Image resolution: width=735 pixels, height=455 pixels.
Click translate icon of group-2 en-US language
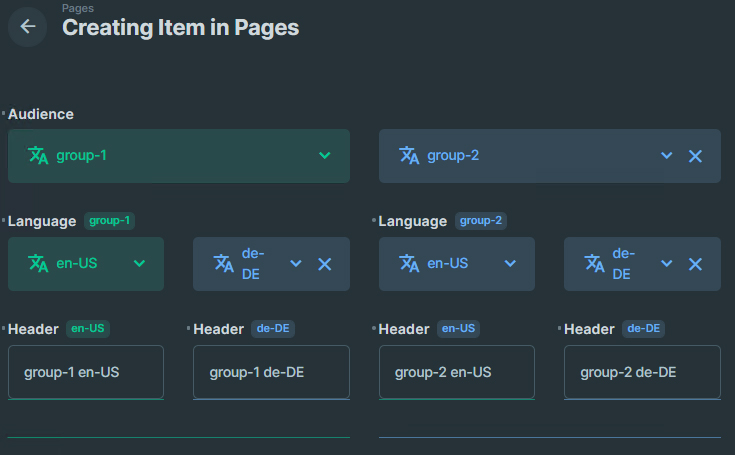pyautogui.click(x=409, y=263)
